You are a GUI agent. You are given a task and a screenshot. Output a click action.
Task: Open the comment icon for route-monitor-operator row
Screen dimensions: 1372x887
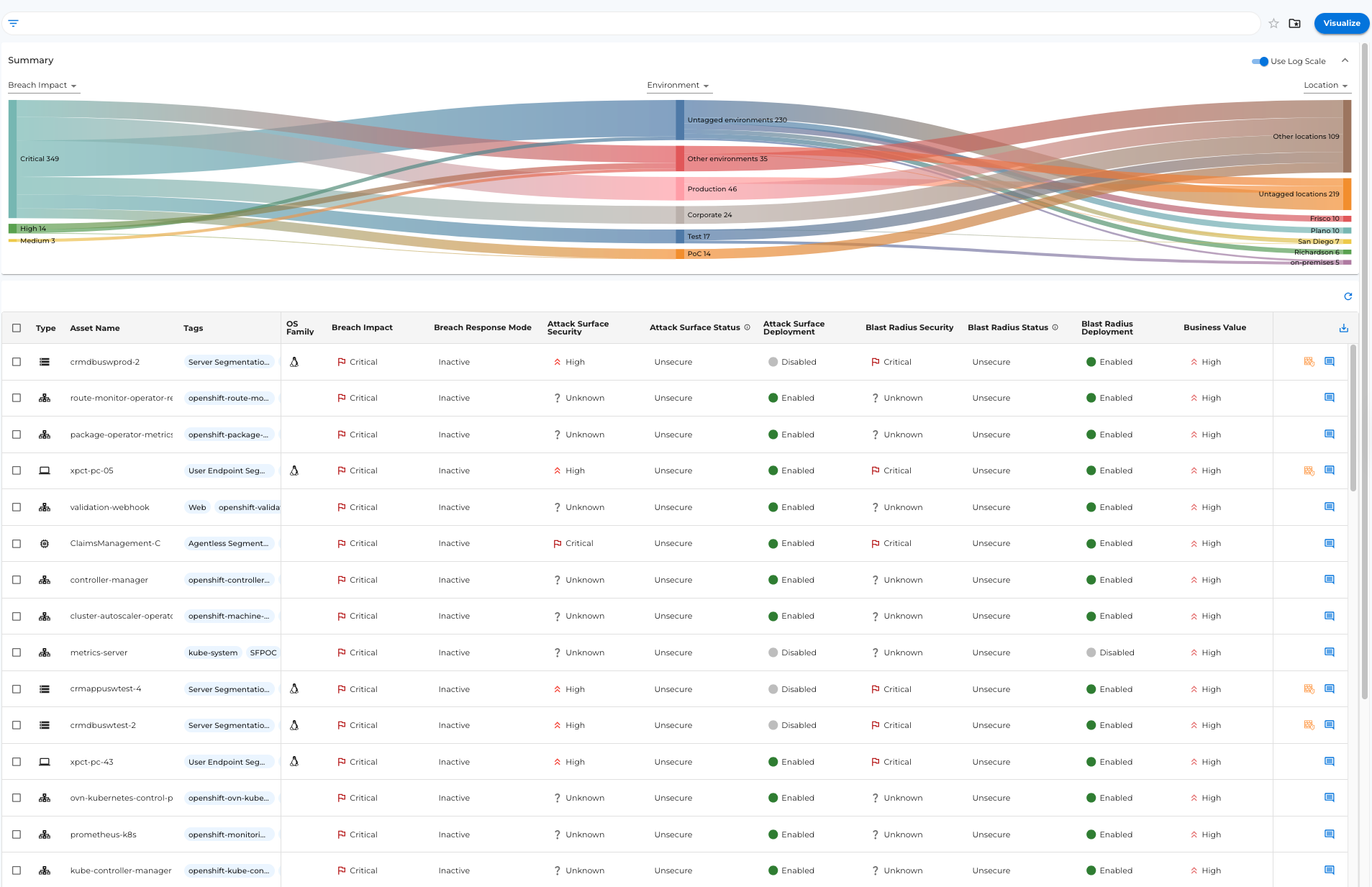click(1330, 397)
